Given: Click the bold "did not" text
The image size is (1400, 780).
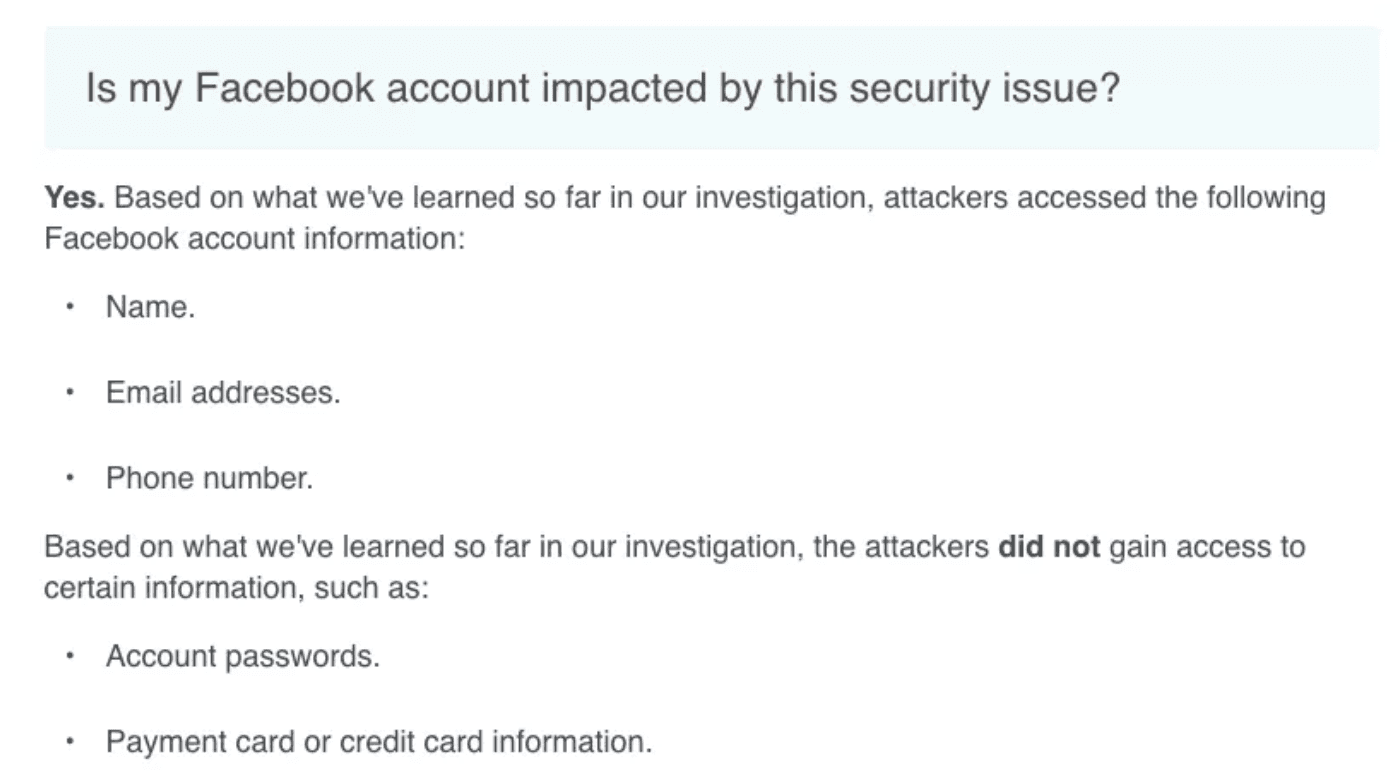Looking at the screenshot, I should [x=1049, y=547].
